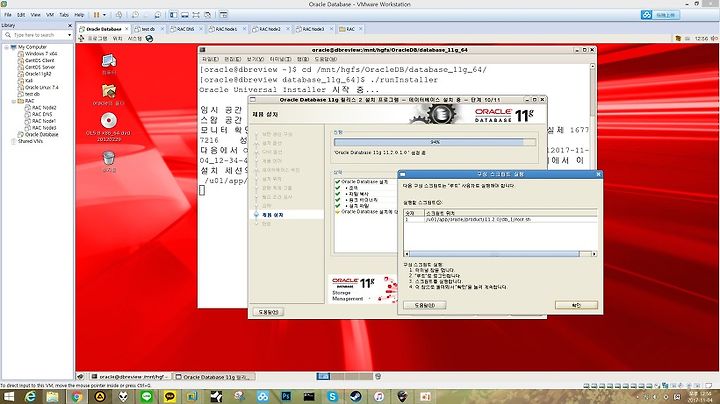Screen dimensions: 720x404
Task: Open the VM menu
Action: pos(50,15)
